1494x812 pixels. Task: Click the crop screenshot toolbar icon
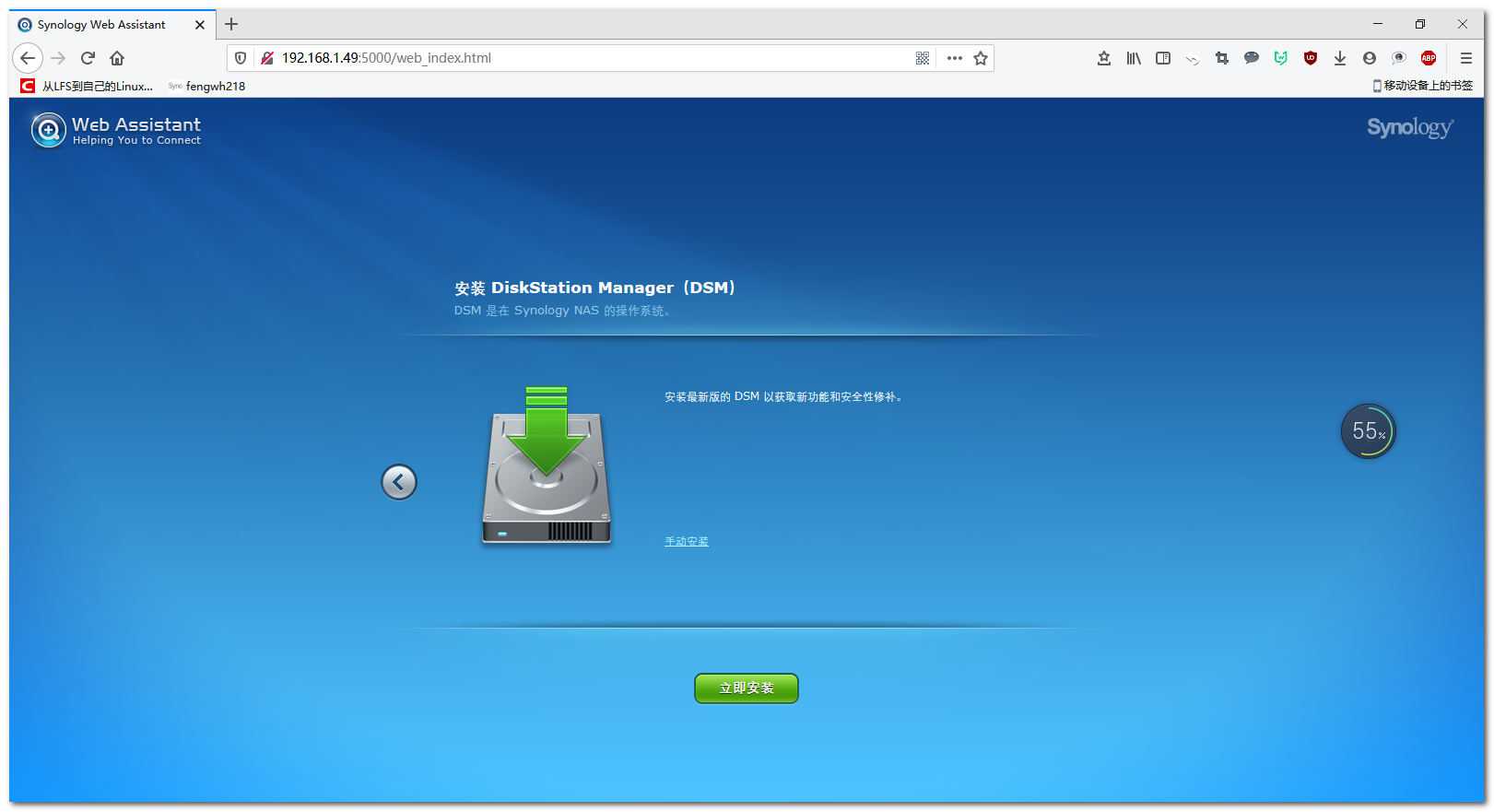point(1222,58)
